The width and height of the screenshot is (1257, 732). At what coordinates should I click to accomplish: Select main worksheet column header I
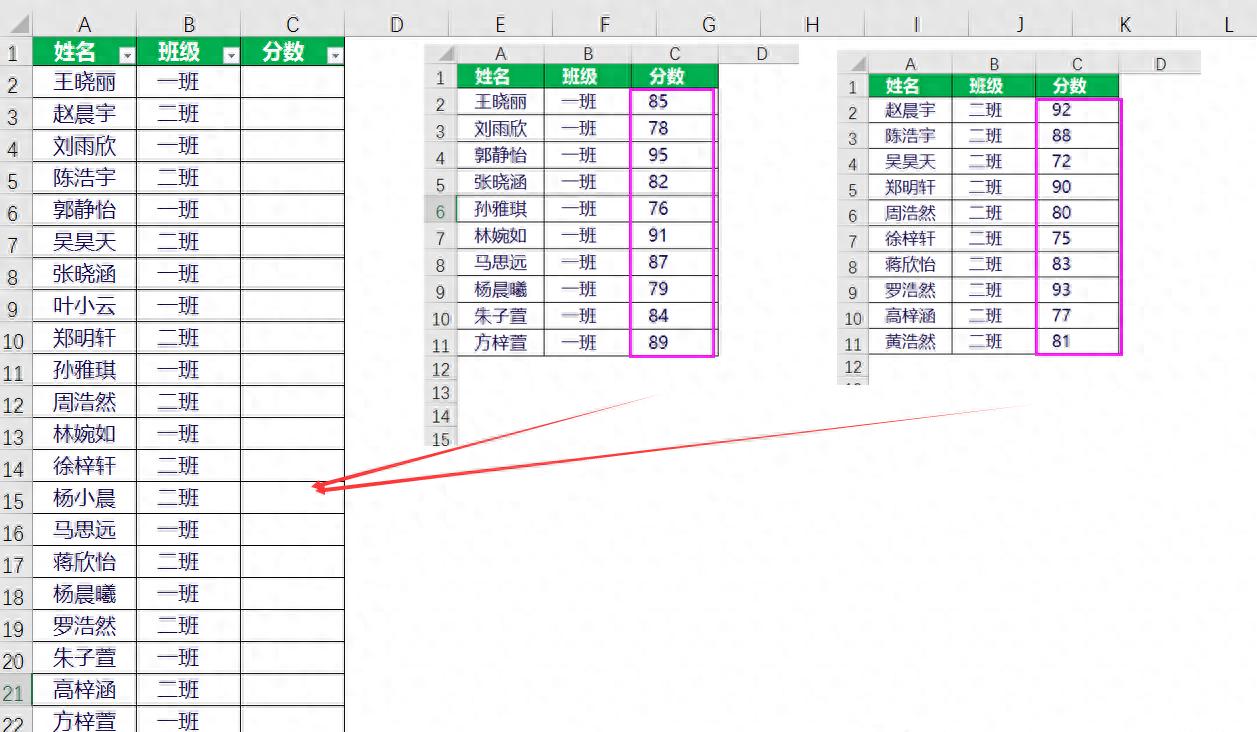(916, 25)
